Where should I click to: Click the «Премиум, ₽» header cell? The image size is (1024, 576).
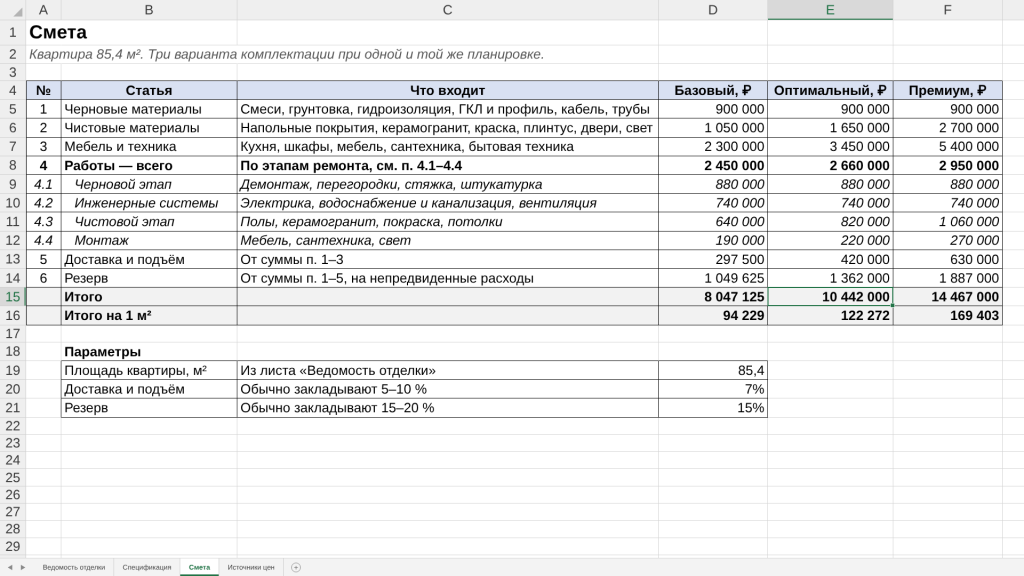948,90
